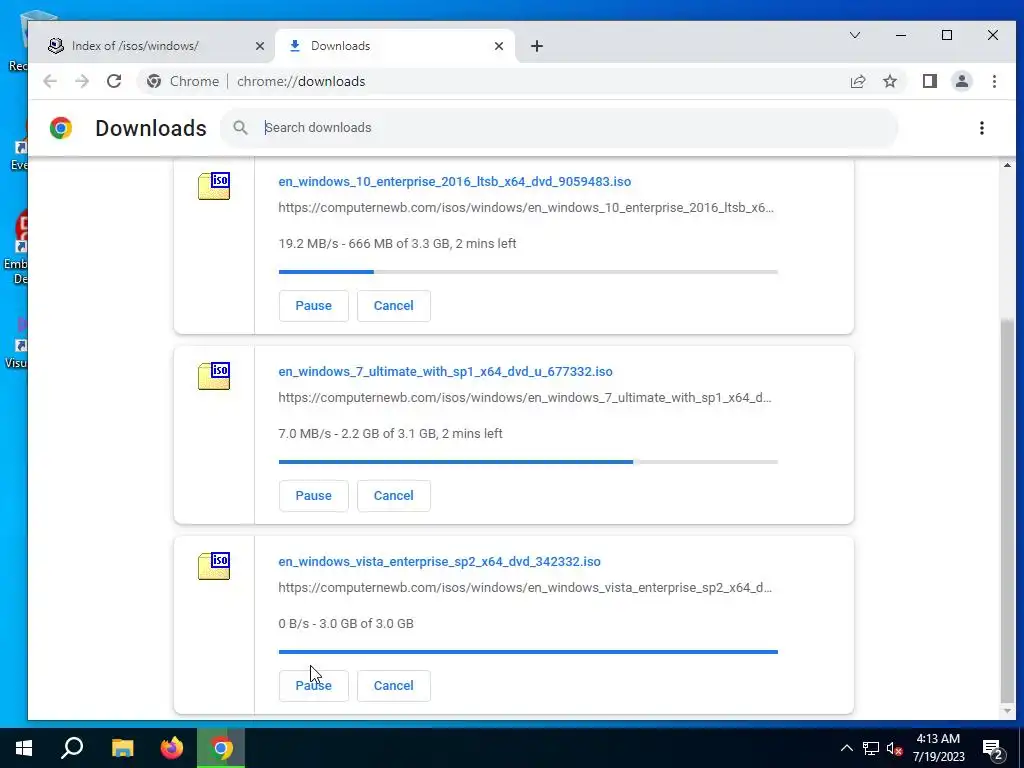1024x768 pixels.
Task: Close the Downloads tab
Action: (499, 46)
